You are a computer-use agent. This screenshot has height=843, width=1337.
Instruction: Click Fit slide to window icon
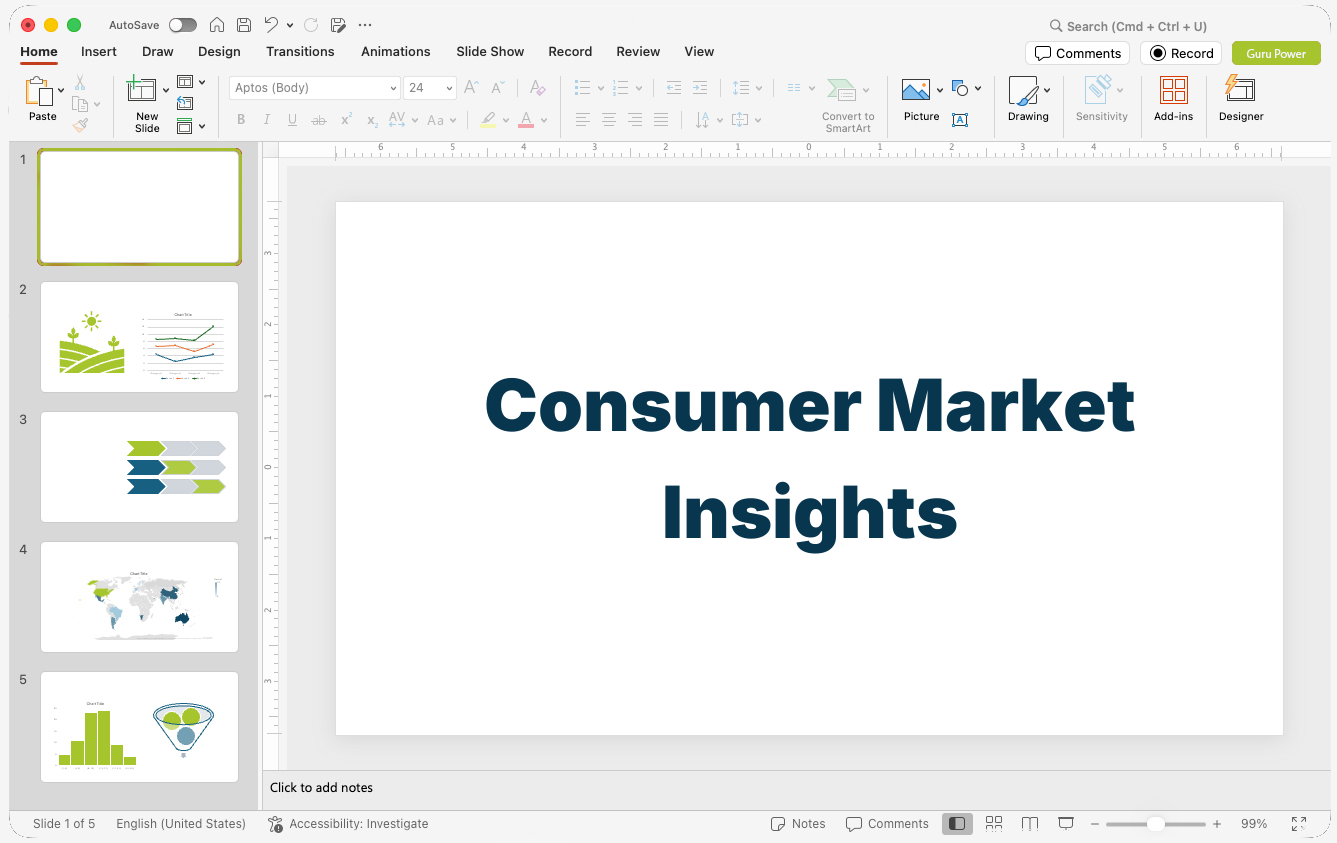[1298, 824]
